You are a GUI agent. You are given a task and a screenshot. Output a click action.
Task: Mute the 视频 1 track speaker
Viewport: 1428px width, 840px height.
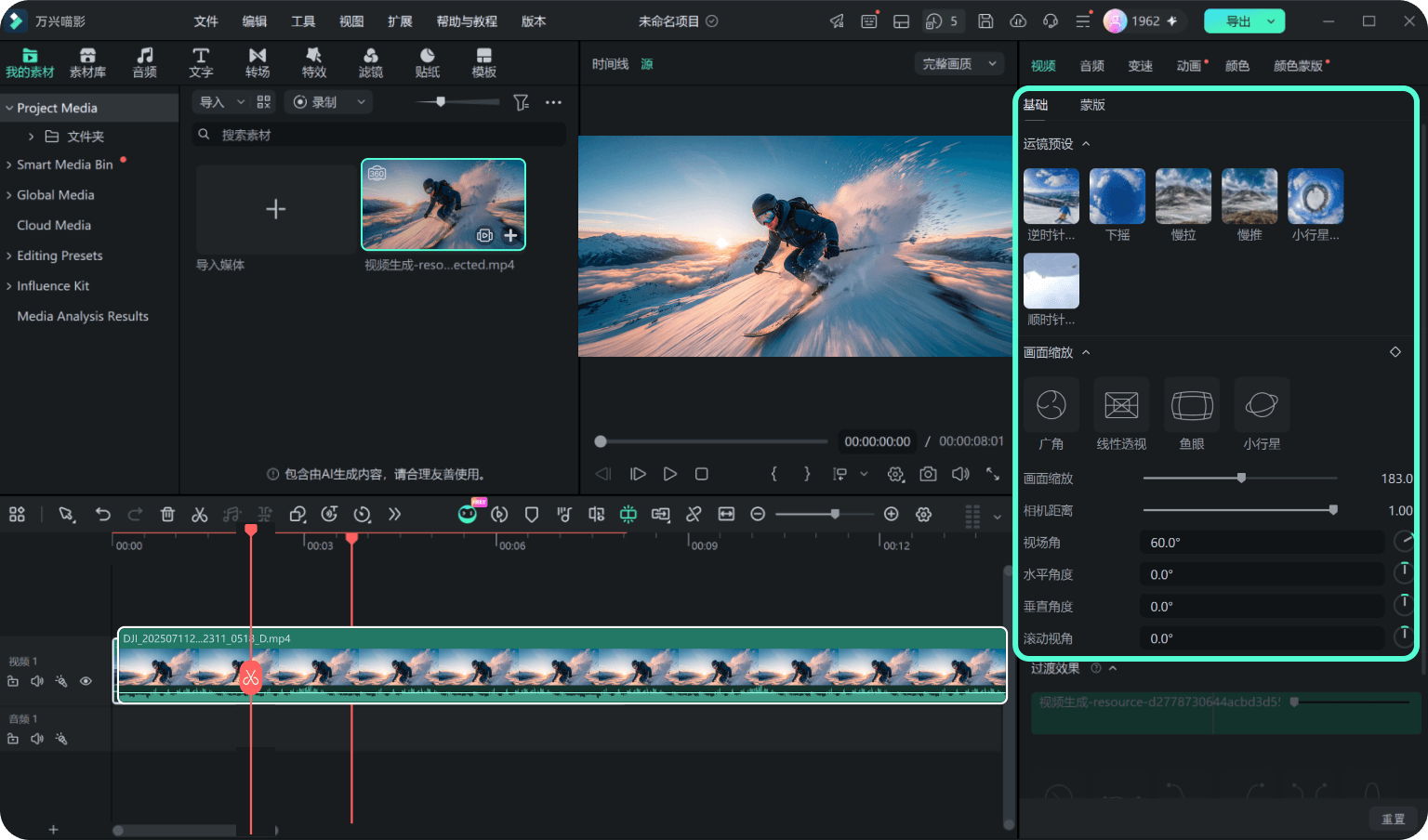(37, 681)
